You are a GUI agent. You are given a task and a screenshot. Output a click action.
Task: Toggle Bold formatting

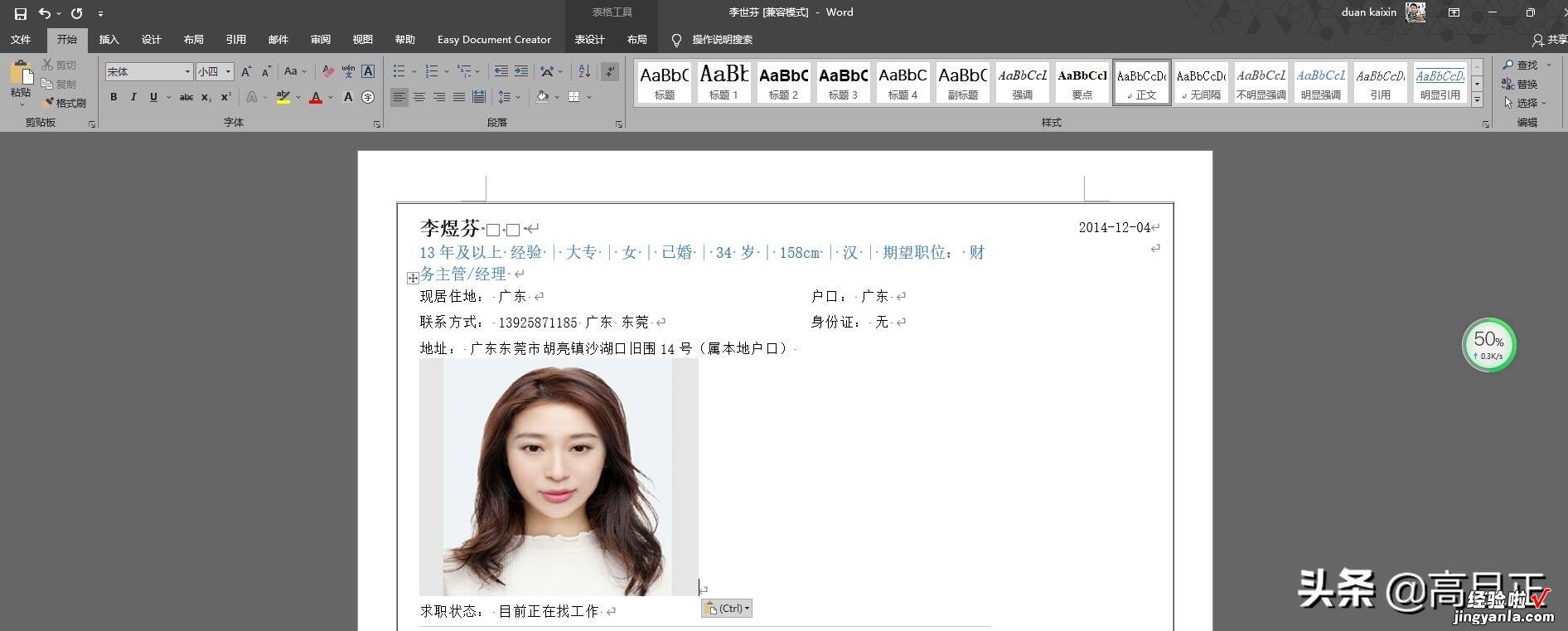pyautogui.click(x=114, y=97)
